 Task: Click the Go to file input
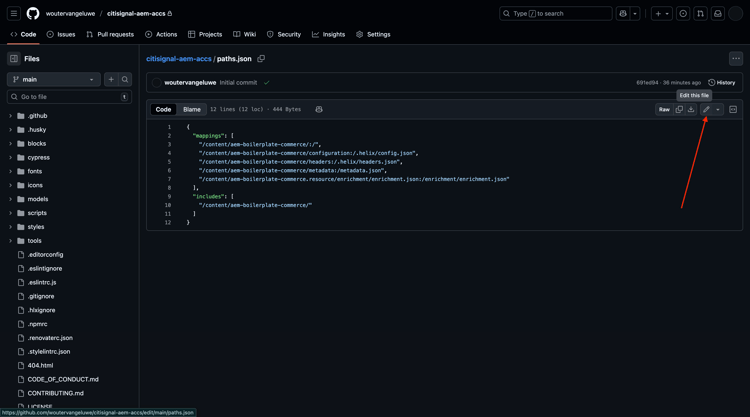69,97
